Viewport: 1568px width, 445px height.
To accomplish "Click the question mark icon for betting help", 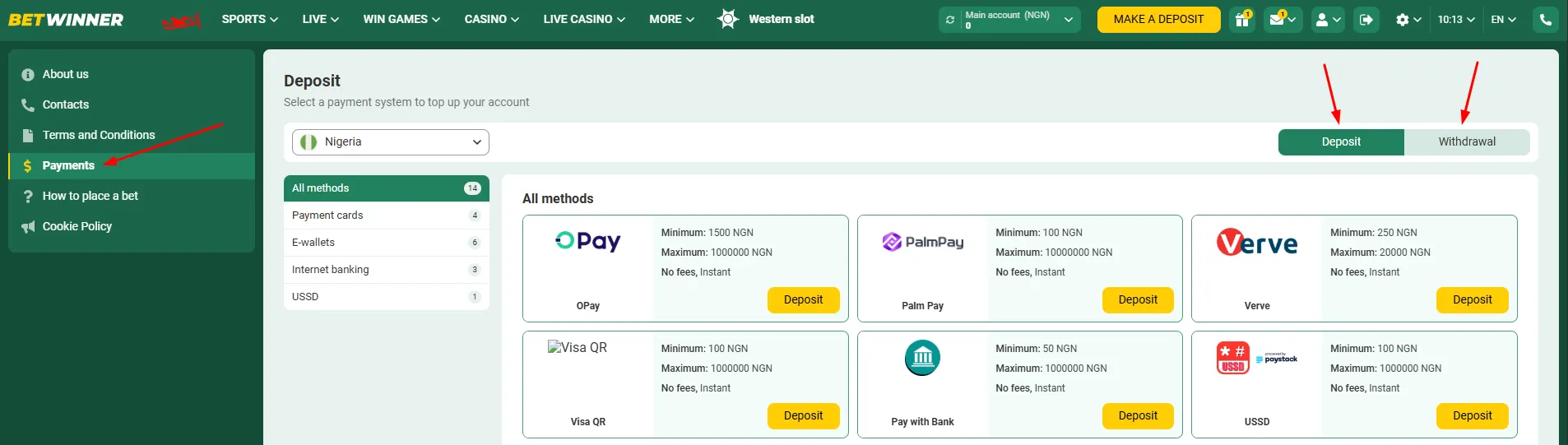I will (x=28, y=196).
